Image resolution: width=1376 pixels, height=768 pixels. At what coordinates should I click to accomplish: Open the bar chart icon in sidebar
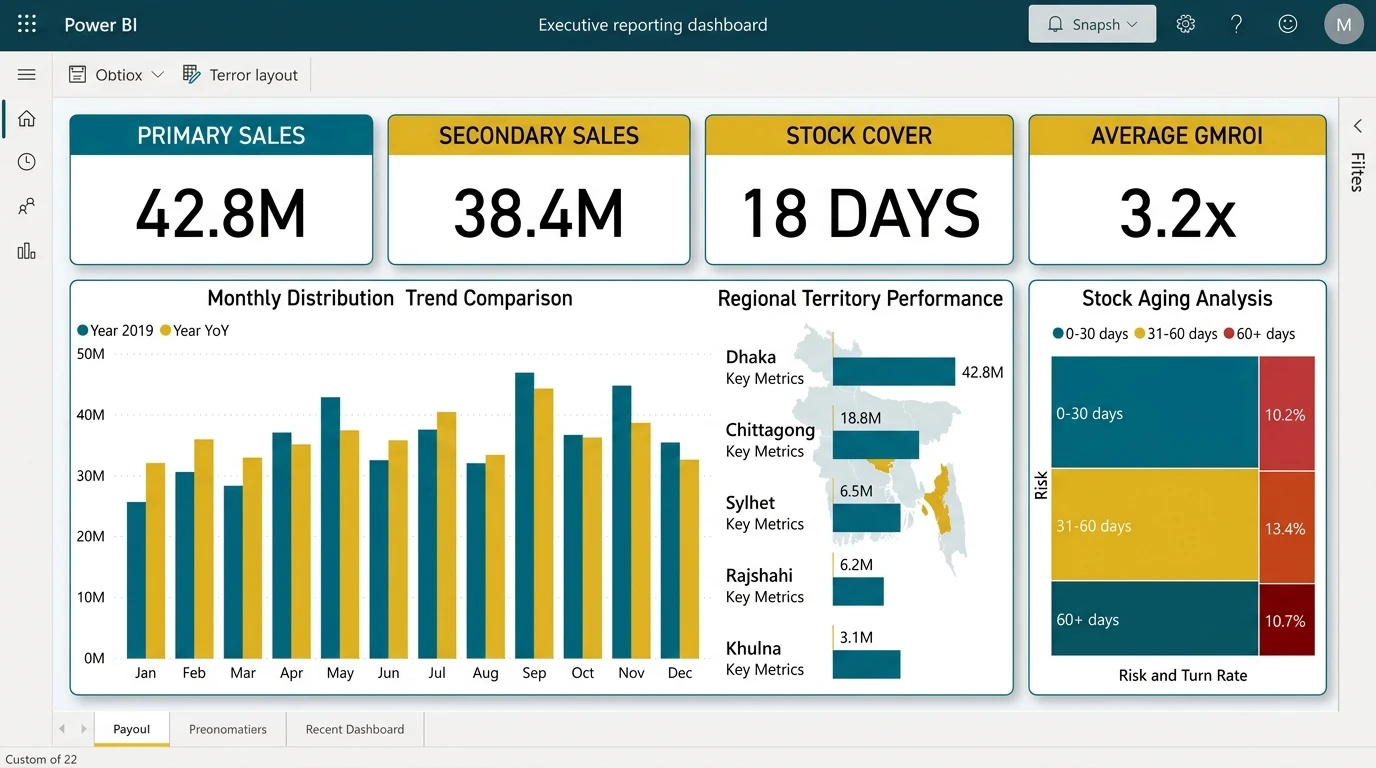click(x=27, y=251)
